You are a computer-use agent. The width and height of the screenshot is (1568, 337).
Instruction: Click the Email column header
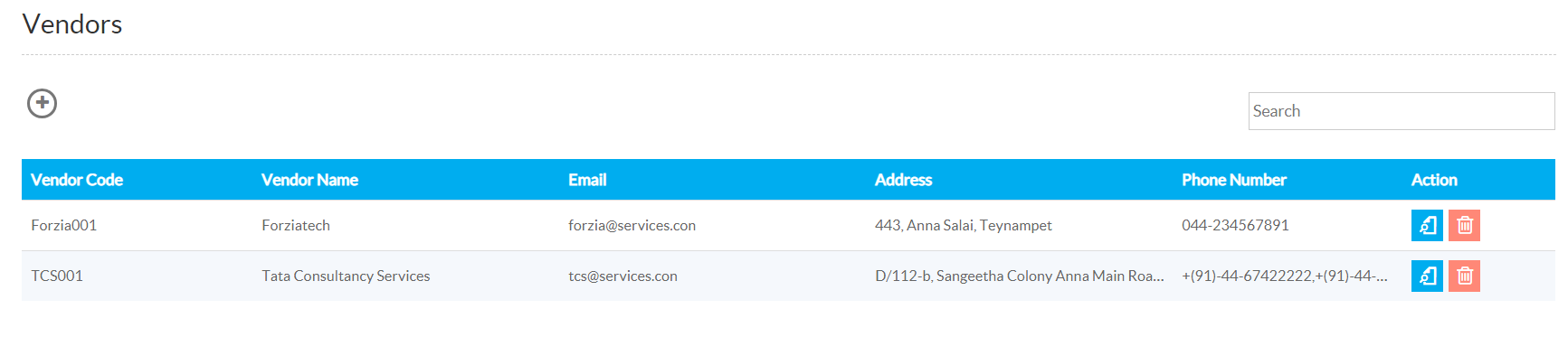click(587, 180)
